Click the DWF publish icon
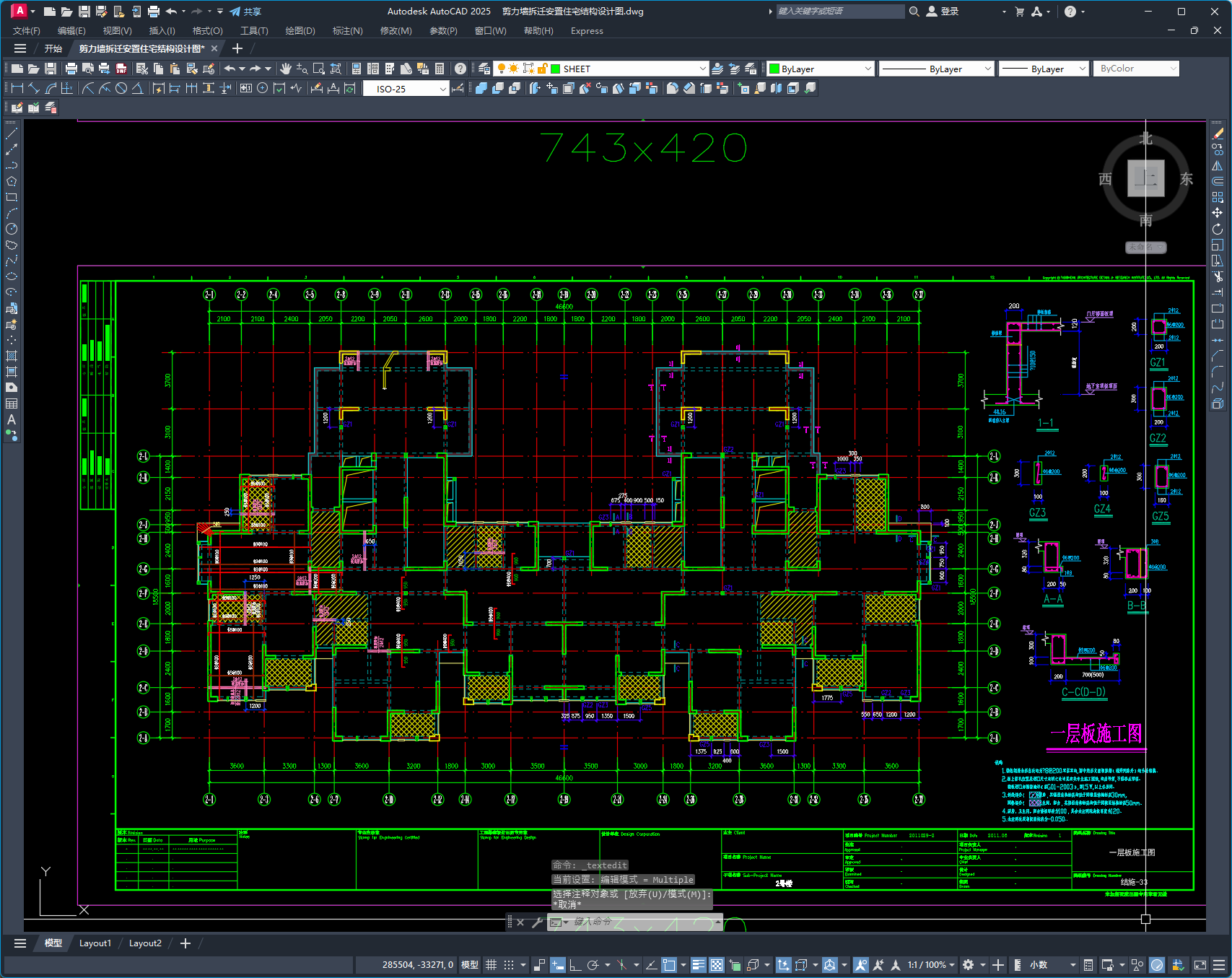 pyautogui.click(x=121, y=69)
